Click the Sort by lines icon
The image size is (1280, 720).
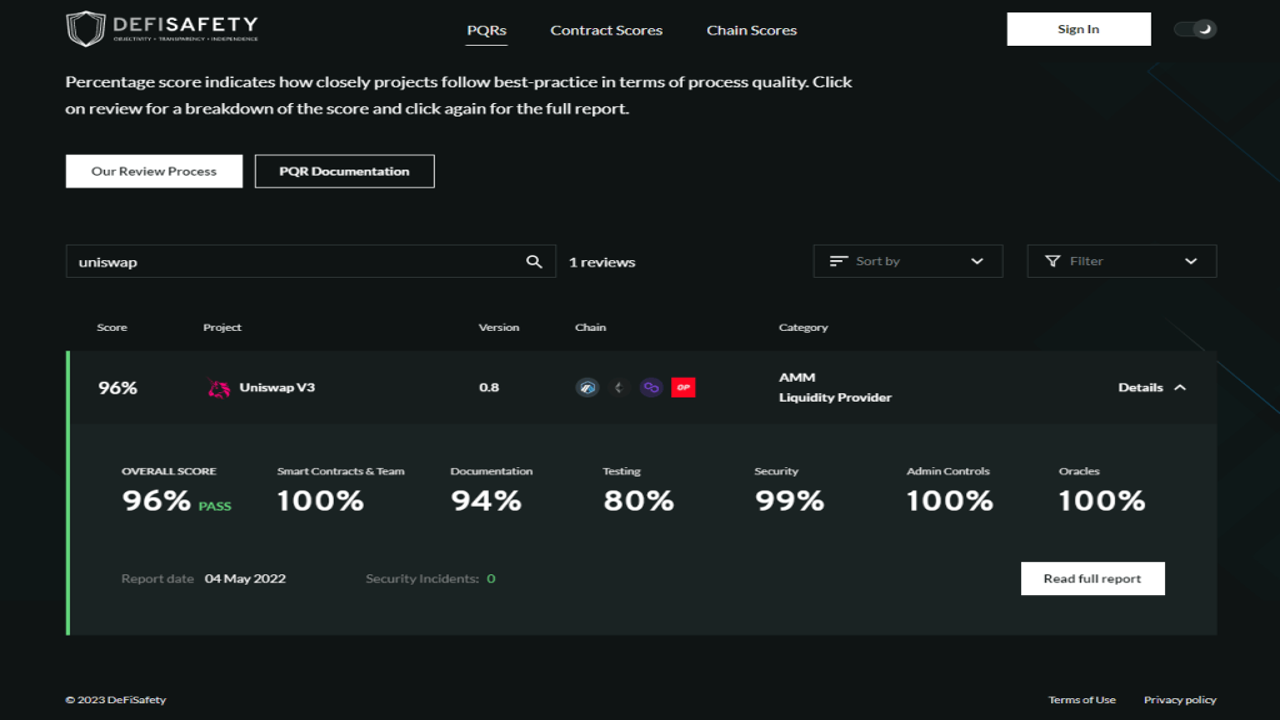(x=839, y=261)
